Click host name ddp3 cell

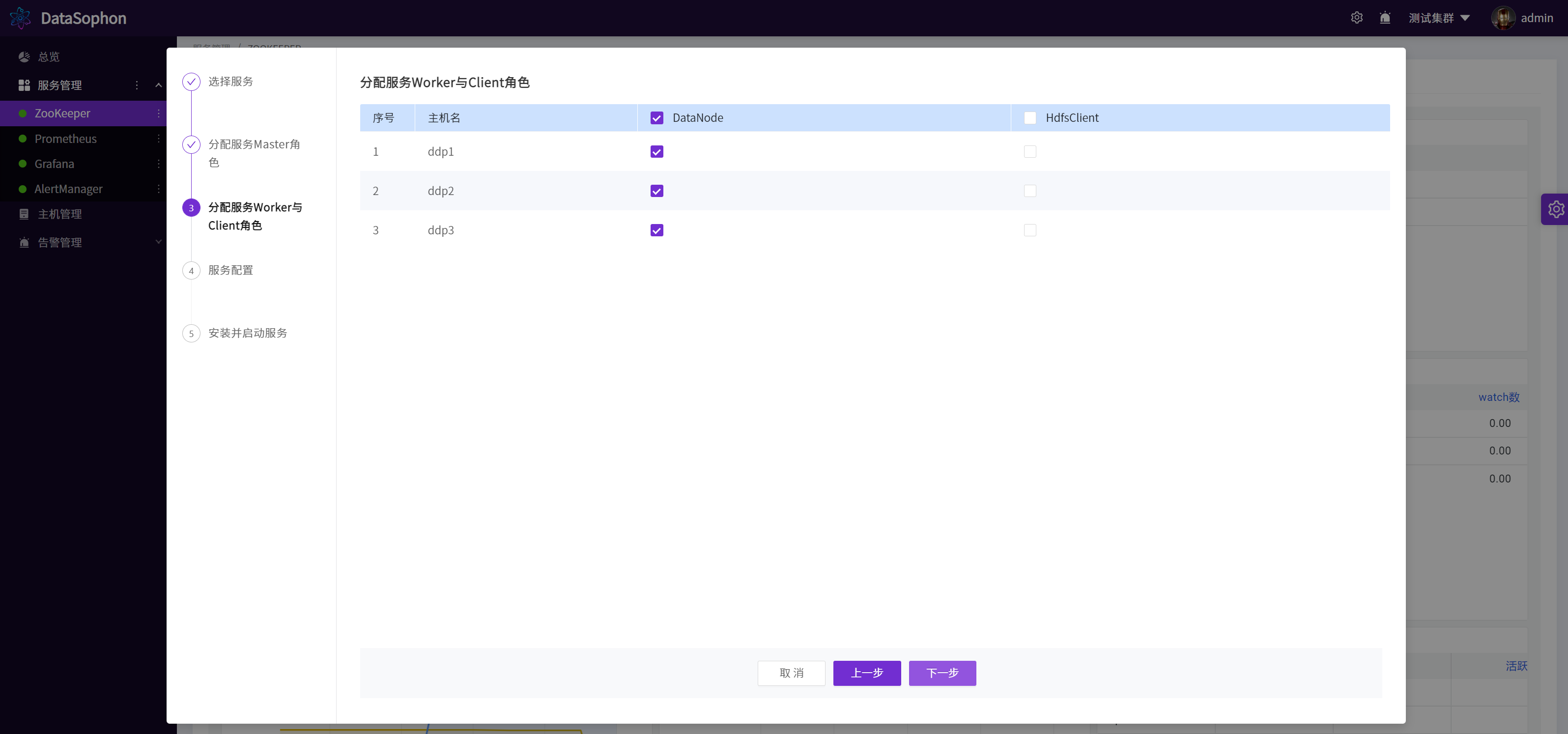[441, 230]
